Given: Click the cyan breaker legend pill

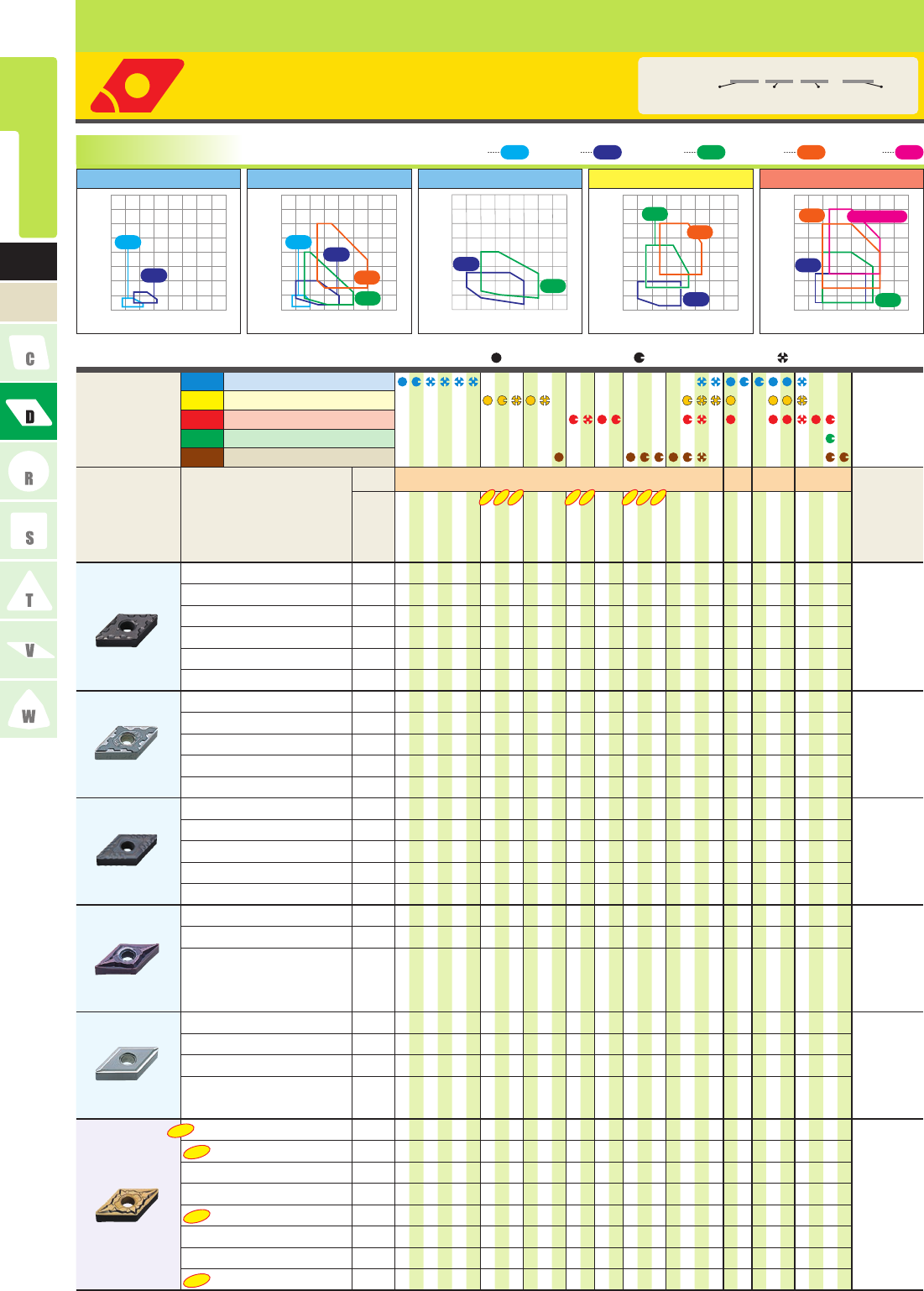Looking at the screenshot, I should point(514,152).
